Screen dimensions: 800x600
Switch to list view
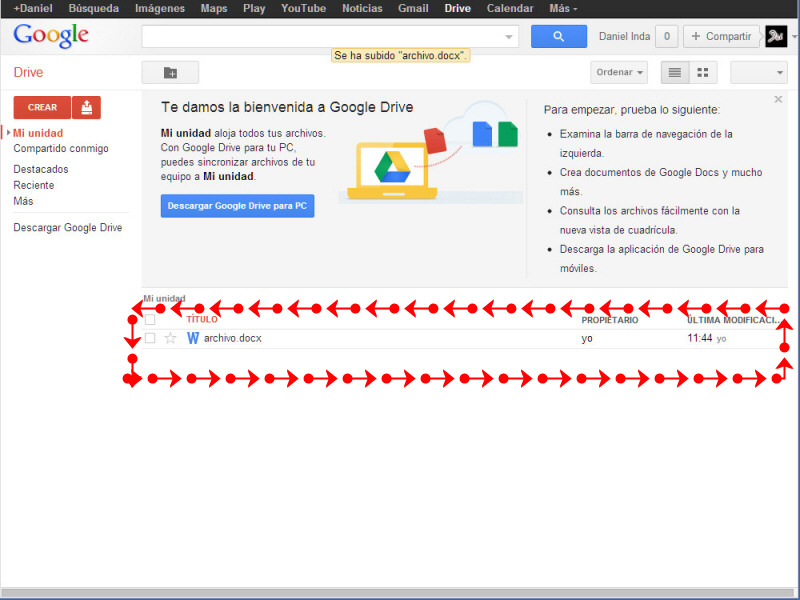pyautogui.click(x=675, y=72)
